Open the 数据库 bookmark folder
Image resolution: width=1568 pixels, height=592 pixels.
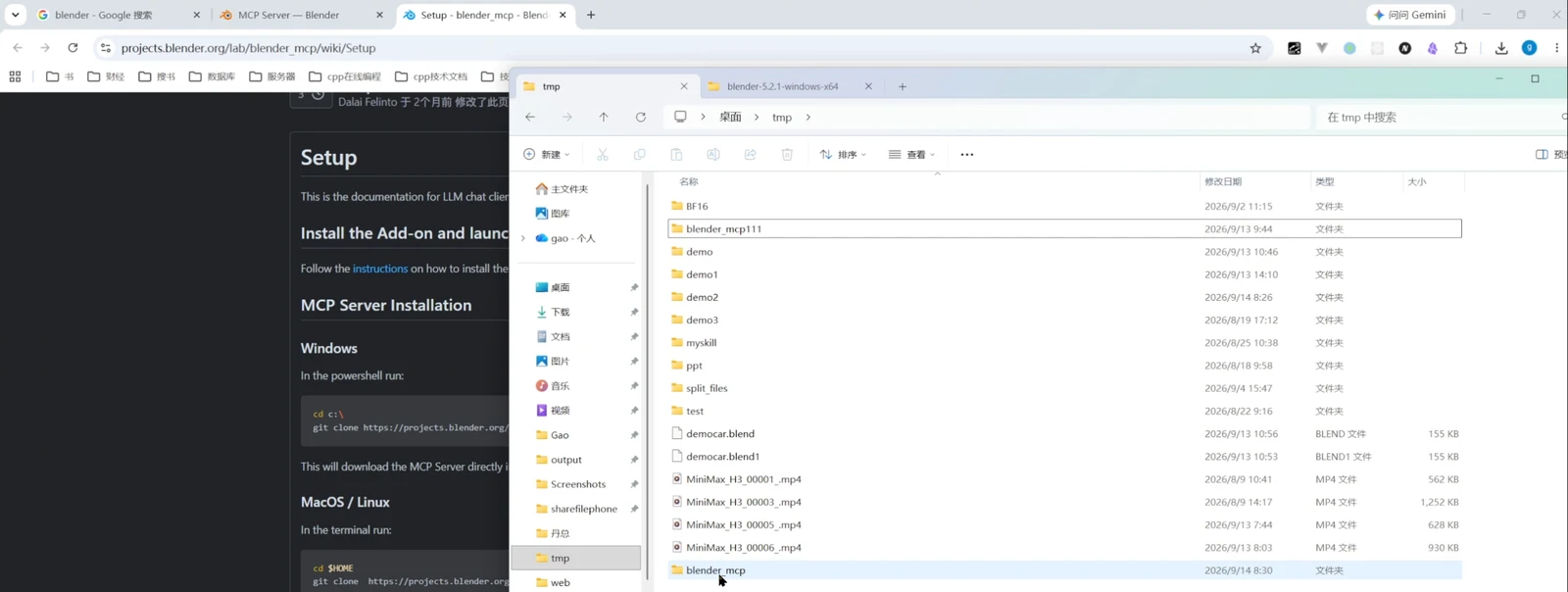[x=212, y=76]
